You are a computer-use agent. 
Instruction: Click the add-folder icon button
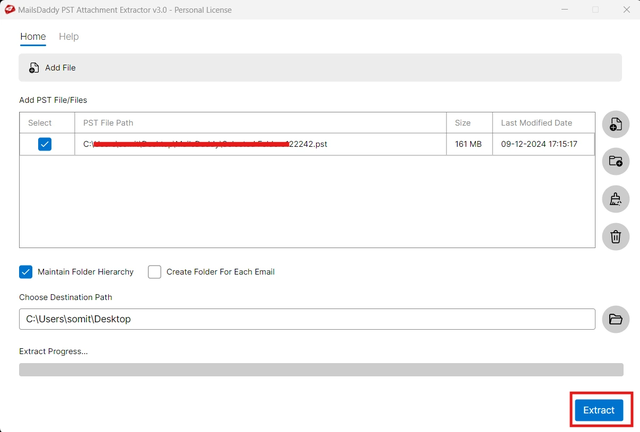click(x=616, y=161)
